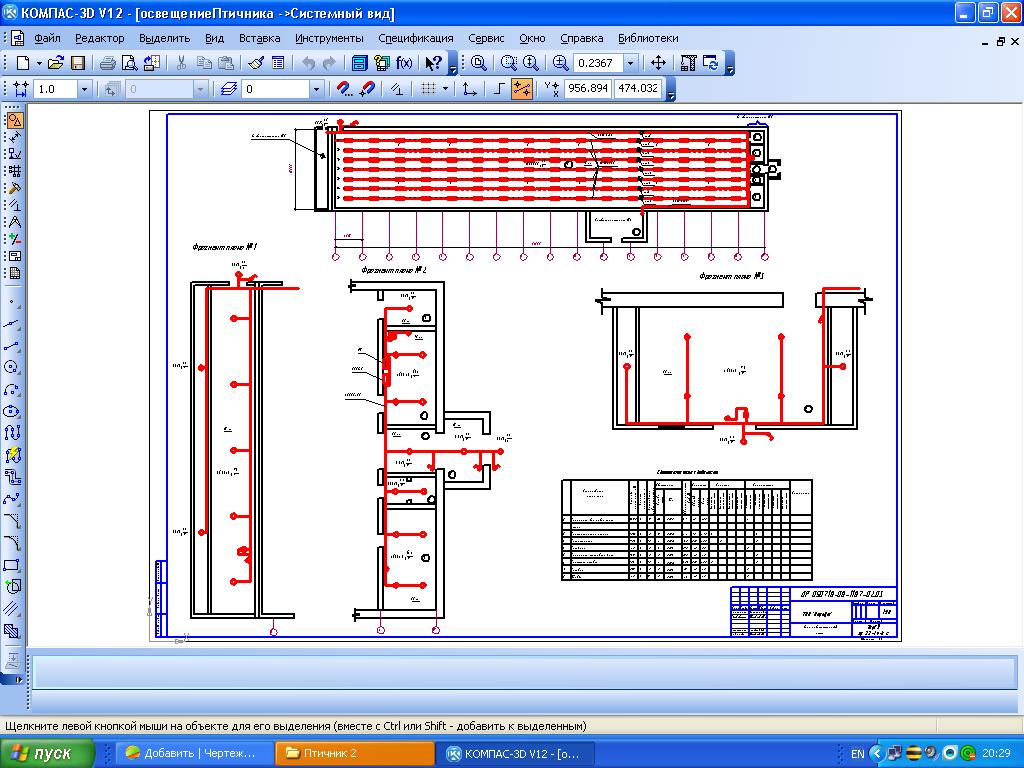The height and width of the screenshot is (768, 1024).
Task: Select the Point tool in left toolbar
Action: [13, 304]
